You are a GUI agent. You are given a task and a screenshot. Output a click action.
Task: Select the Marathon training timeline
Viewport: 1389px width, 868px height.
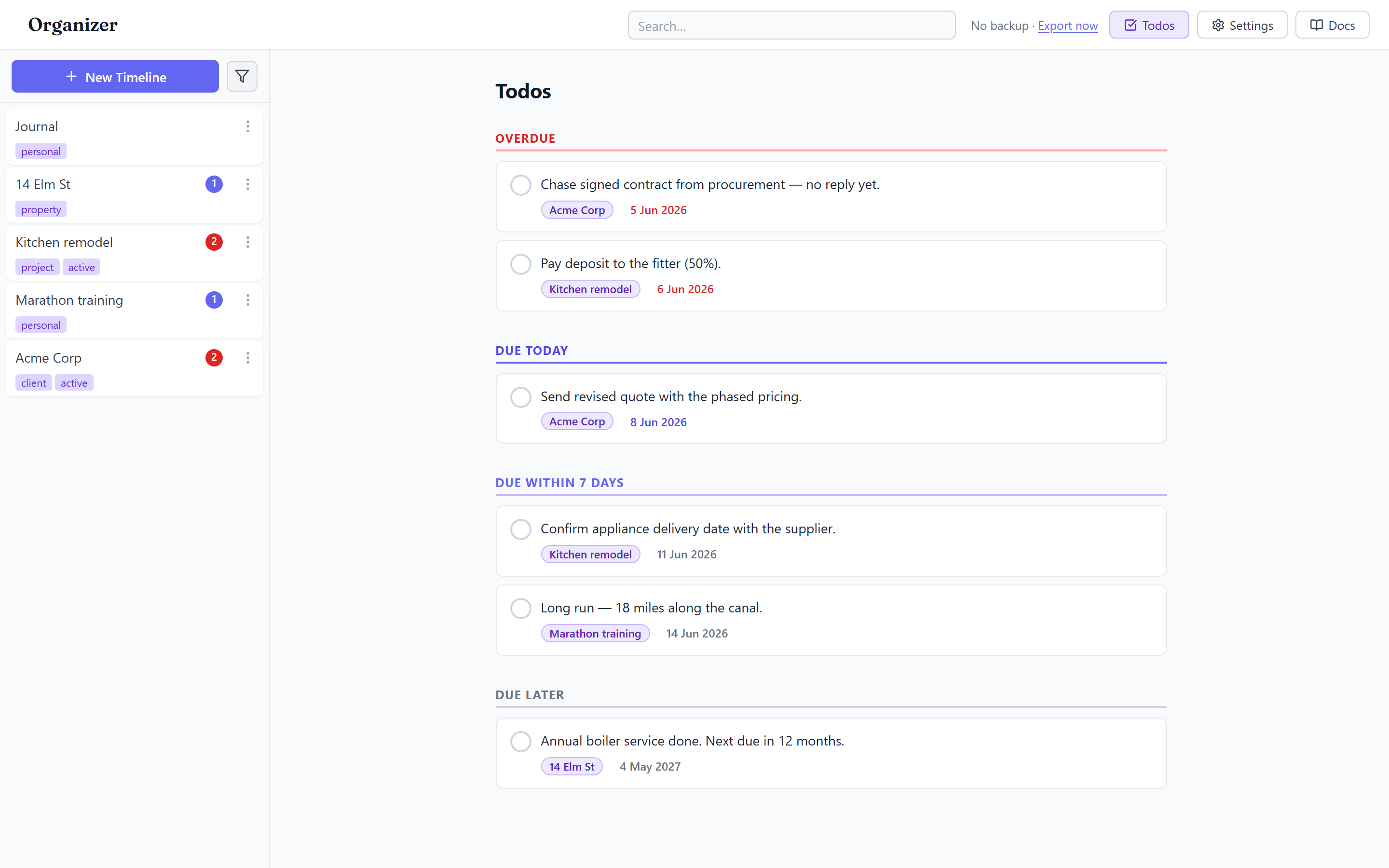tap(134, 311)
